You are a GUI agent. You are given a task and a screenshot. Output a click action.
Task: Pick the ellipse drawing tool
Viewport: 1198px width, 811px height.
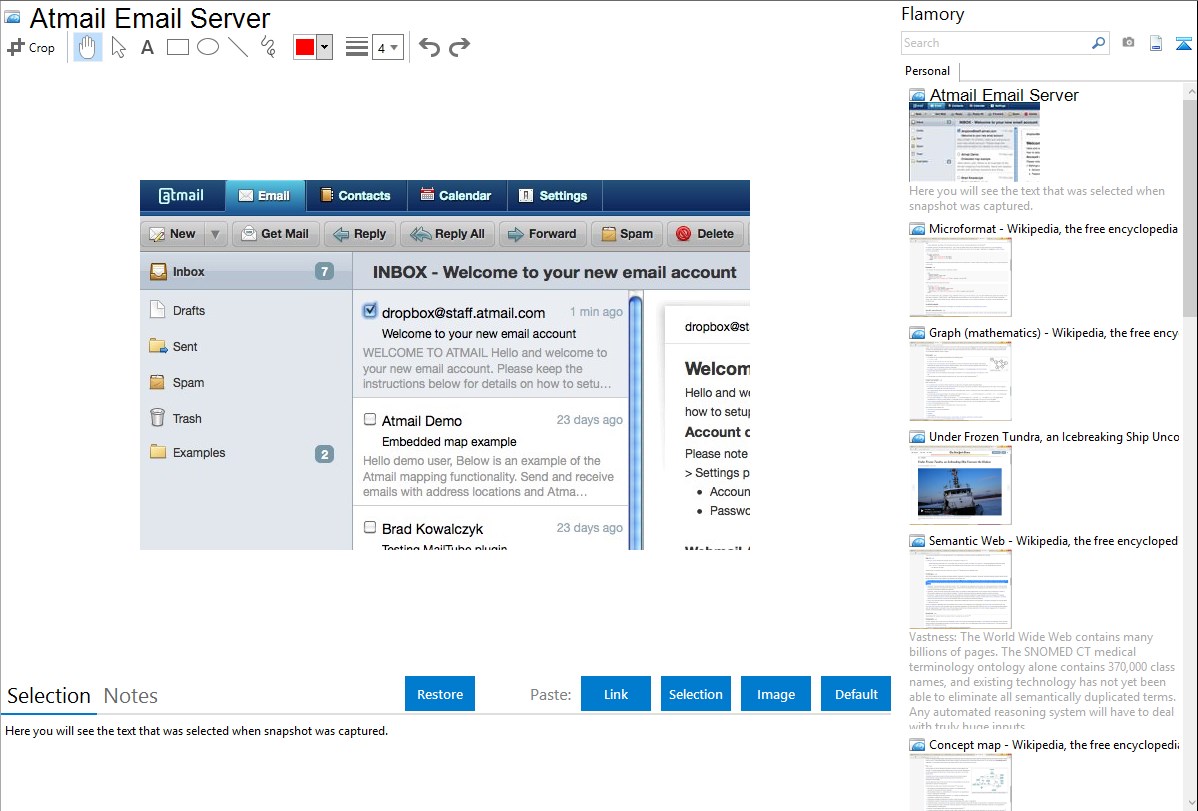(x=208, y=47)
